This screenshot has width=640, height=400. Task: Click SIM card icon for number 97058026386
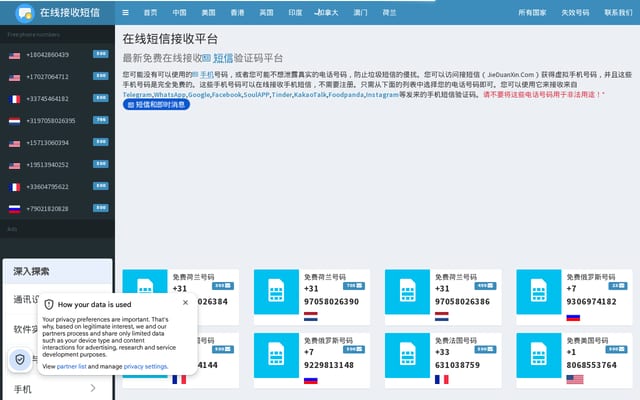click(407, 291)
